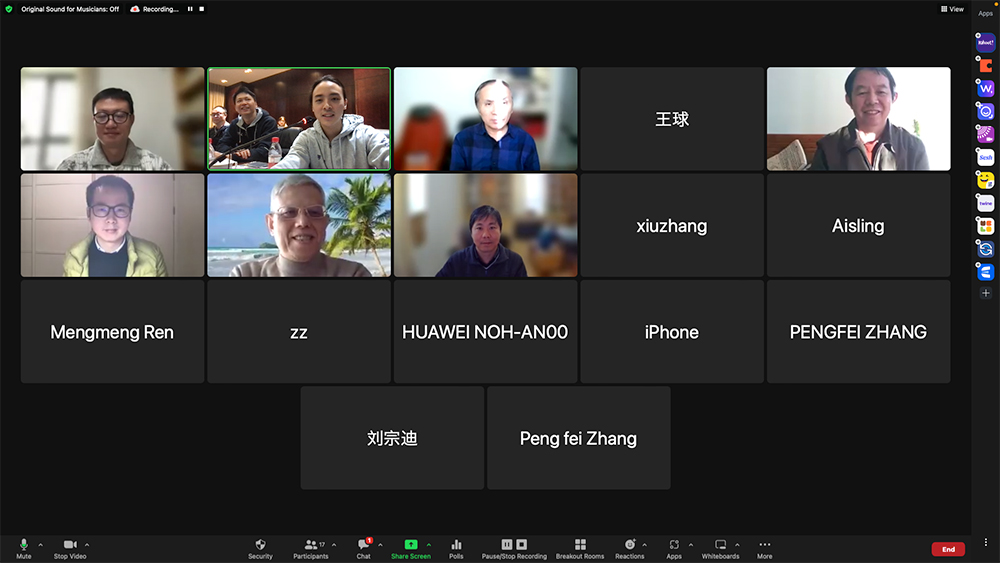The height and width of the screenshot is (563, 1000).
Task: Stop Video camera button
Action: (x=70, y=548)
